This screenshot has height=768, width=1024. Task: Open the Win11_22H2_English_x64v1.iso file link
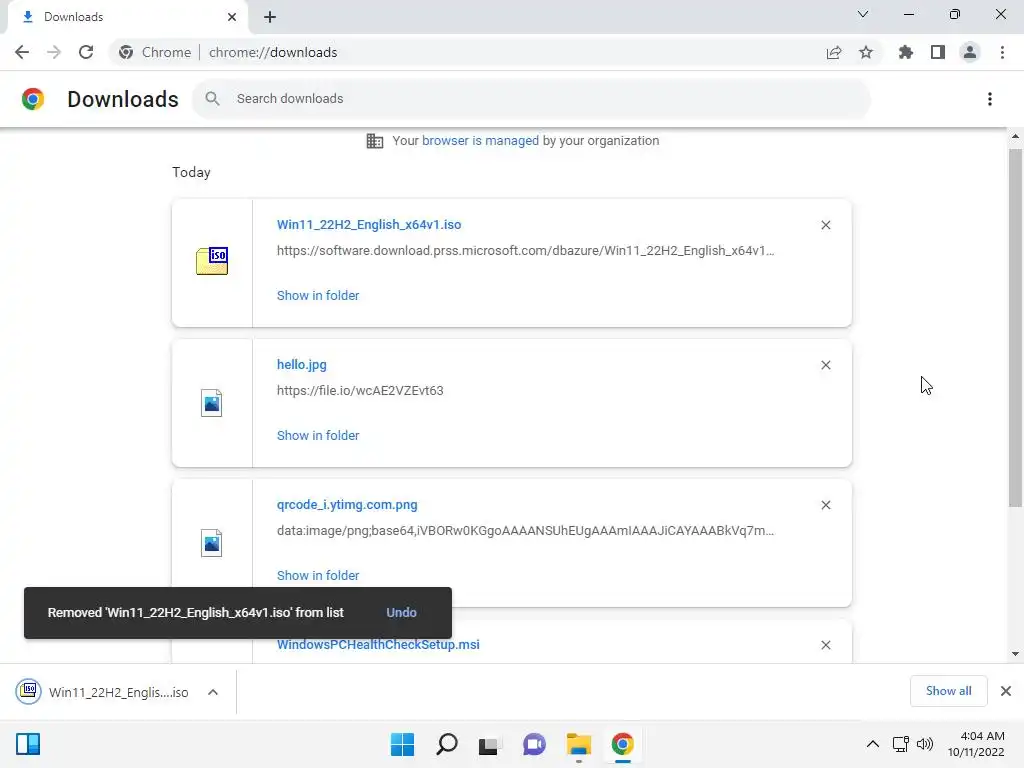(x=369, y=225)
